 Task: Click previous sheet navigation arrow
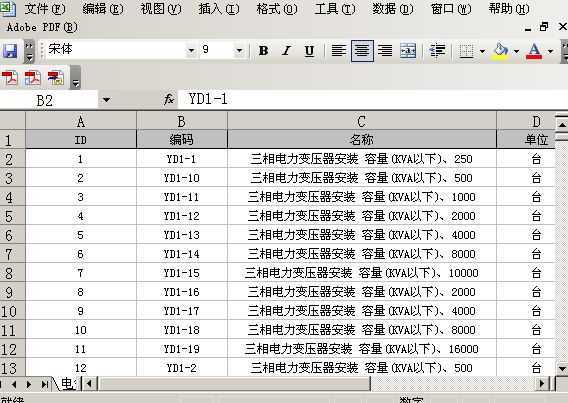point(14,384)
